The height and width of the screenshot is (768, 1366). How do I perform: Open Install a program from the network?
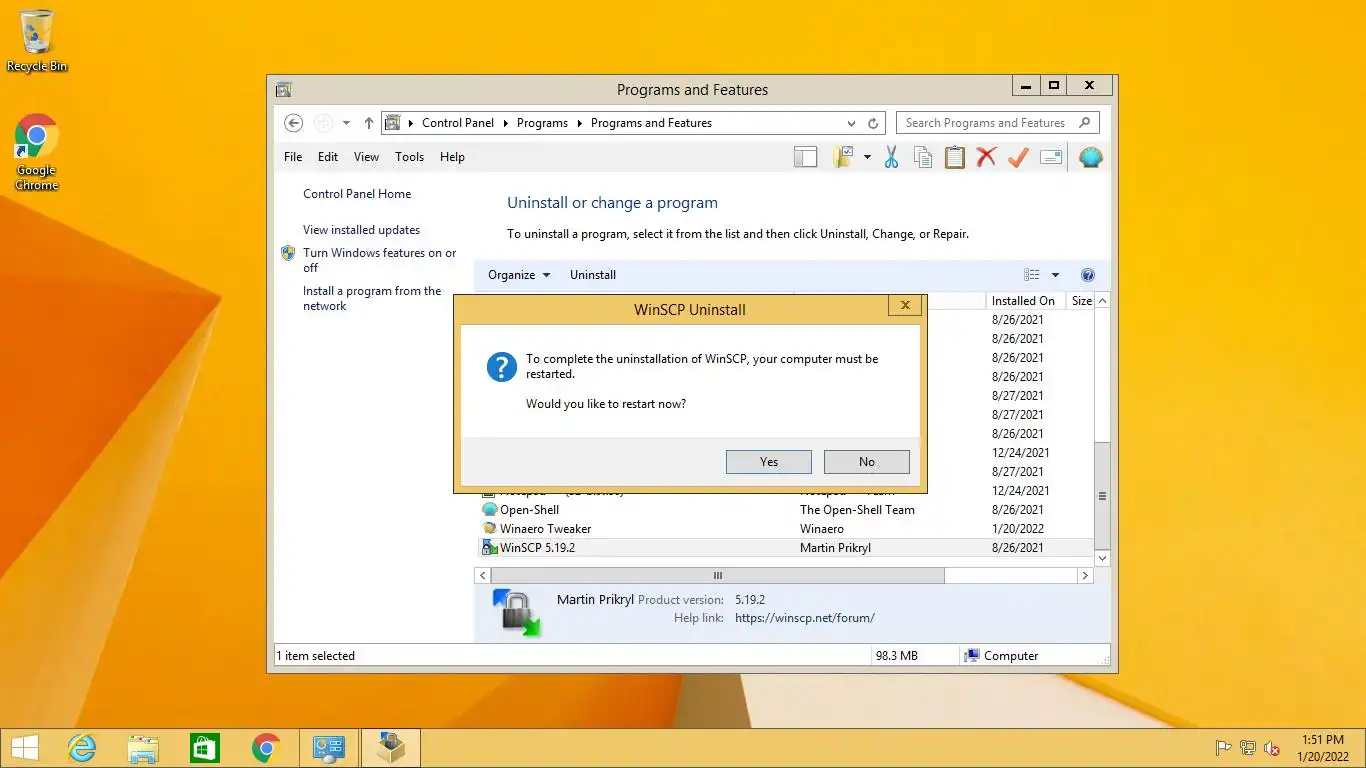pos(371,298)
